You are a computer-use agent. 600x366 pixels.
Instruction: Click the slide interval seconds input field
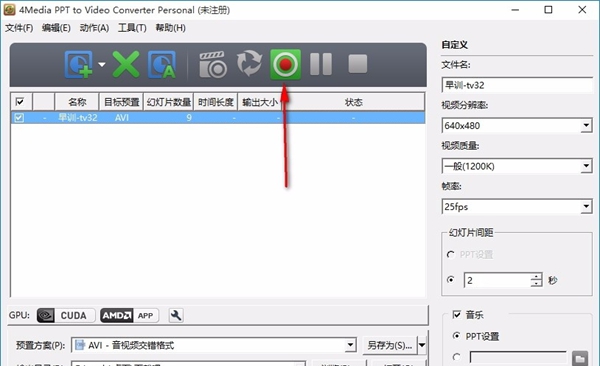497,280
